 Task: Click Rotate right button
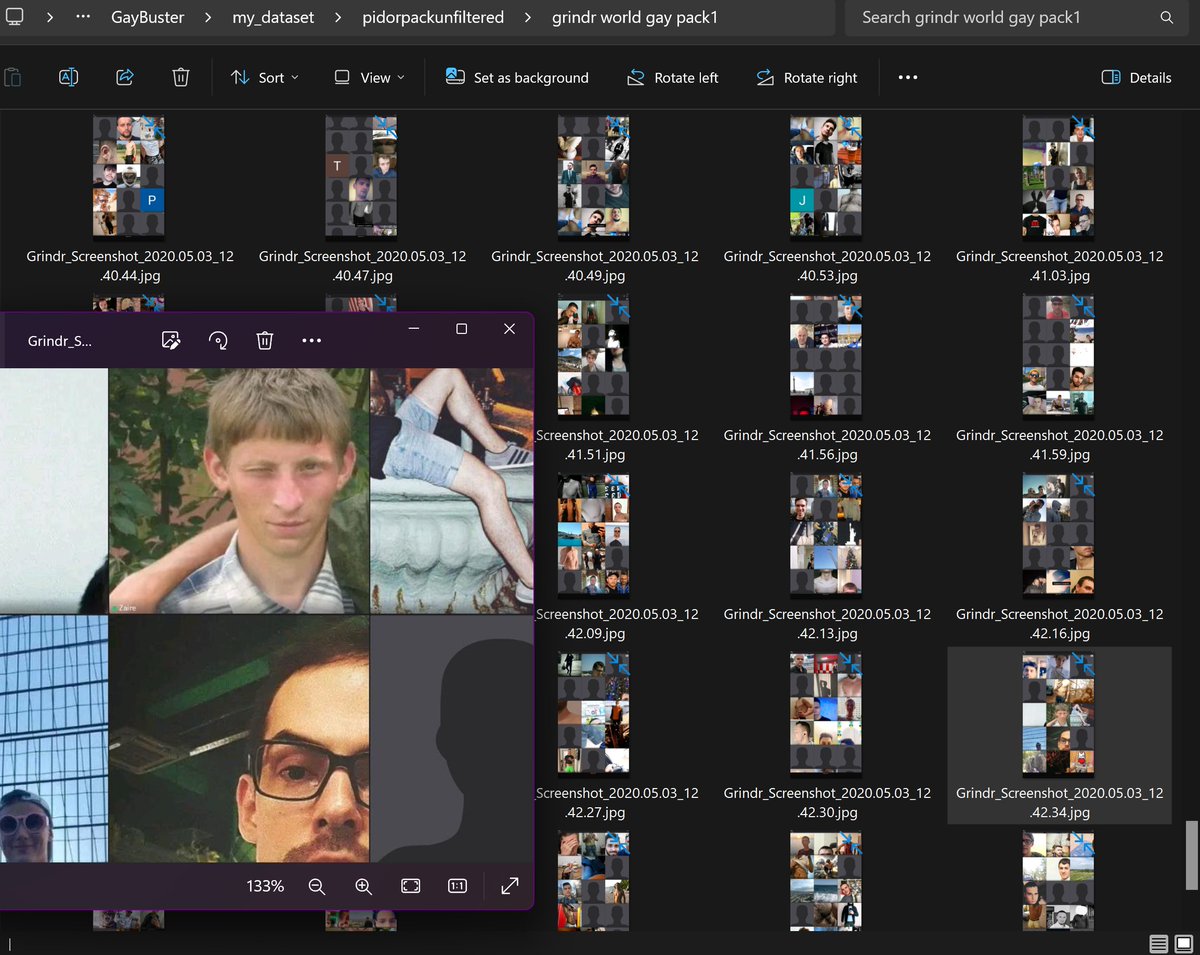click(807, 77)
